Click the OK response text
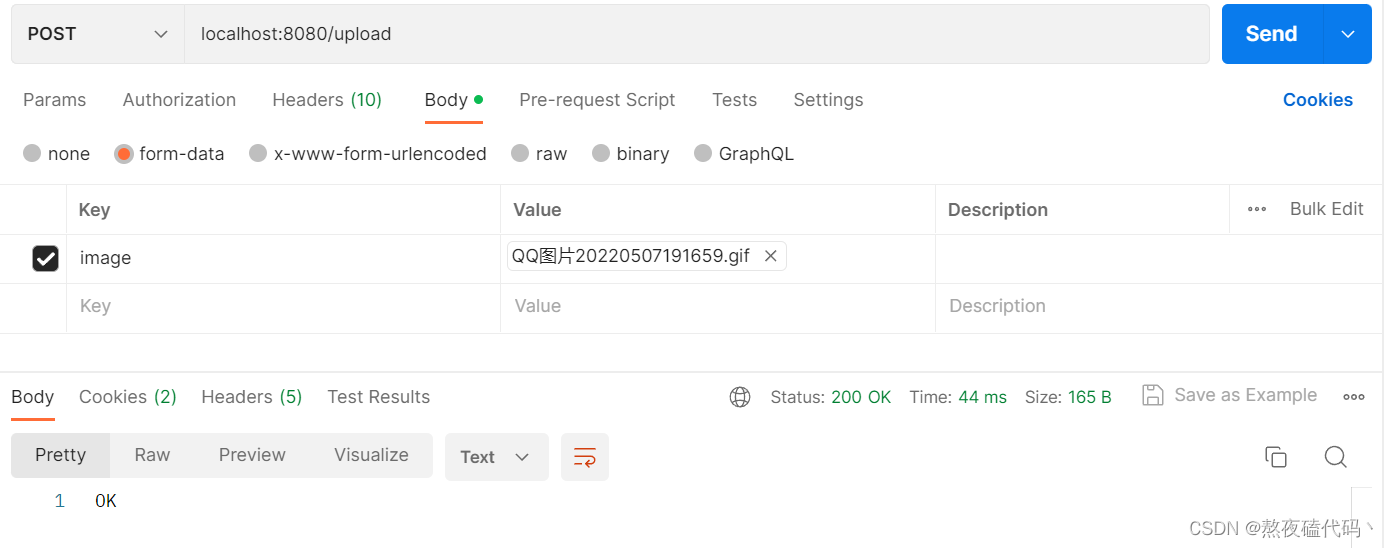This screenshot has width=1388, height=548. coord(106,501)
